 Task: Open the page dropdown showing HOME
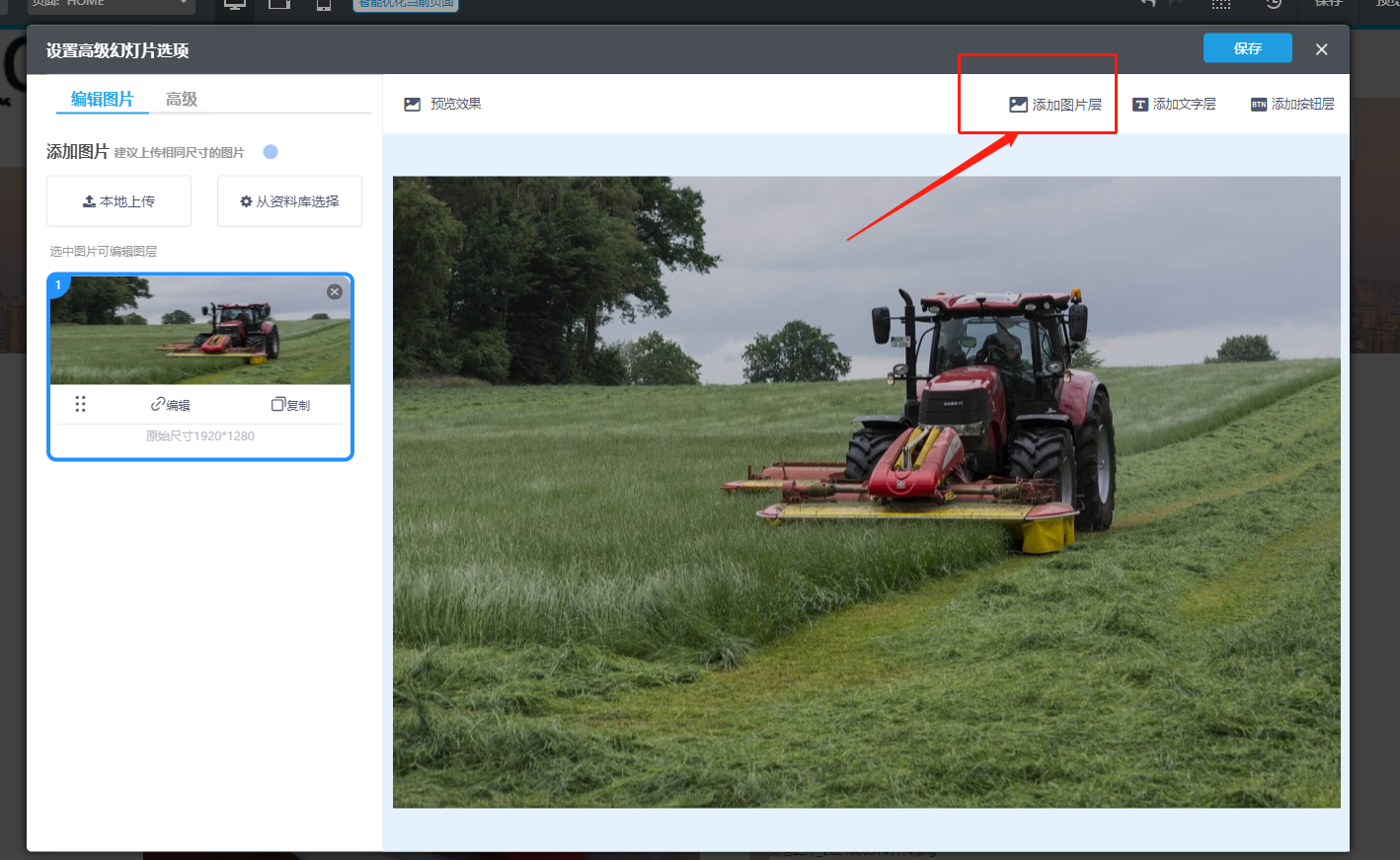click(111, 5)
